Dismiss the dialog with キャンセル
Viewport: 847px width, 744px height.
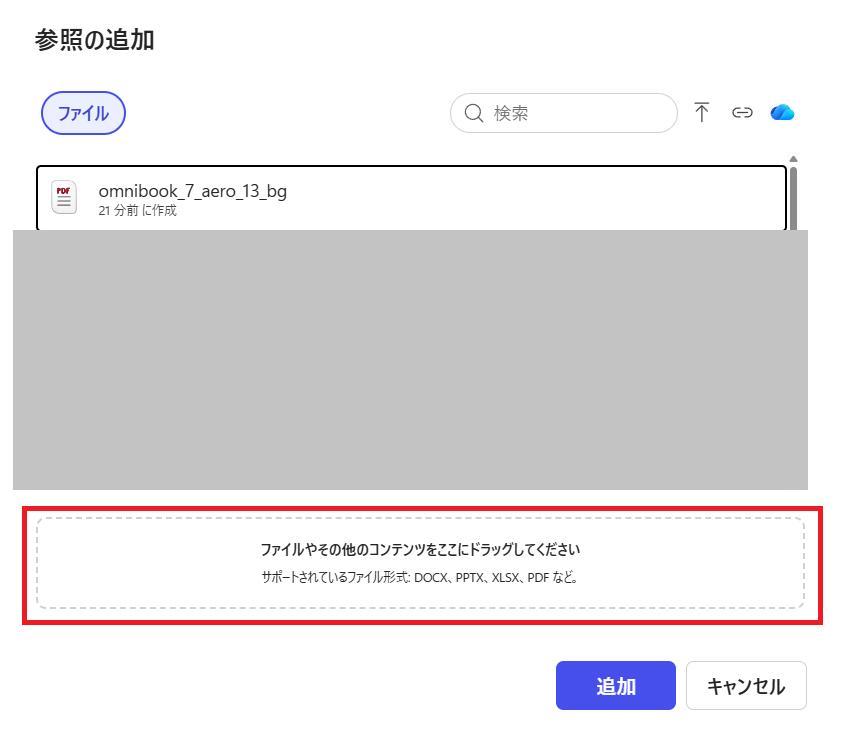click(x=746, y=686)
